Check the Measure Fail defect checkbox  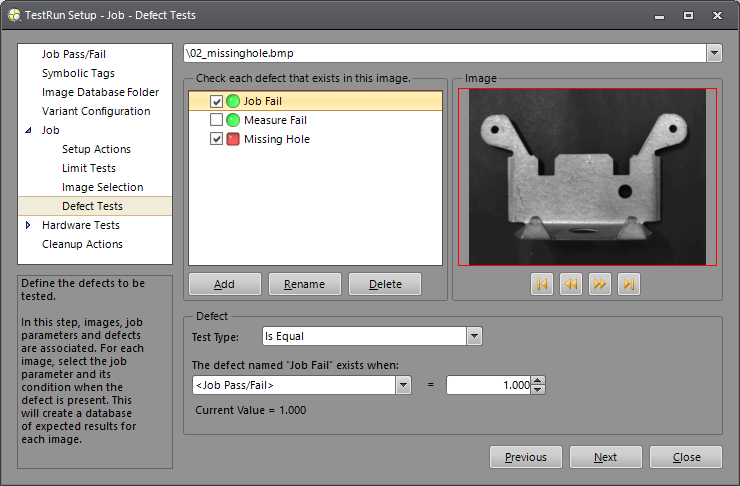click(216, 120)
